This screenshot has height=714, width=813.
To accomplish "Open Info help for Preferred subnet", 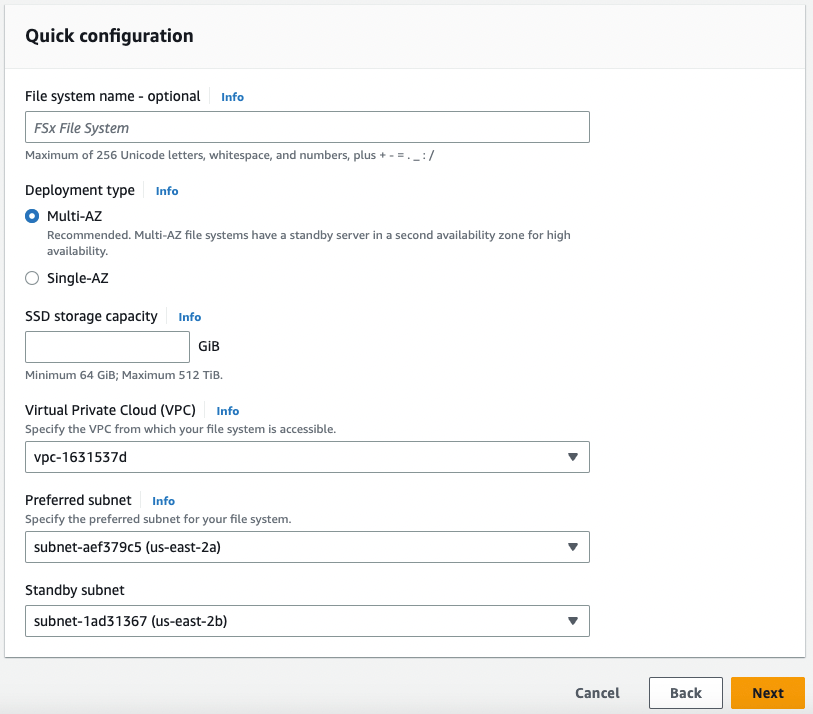I will click(x=163, y=501).
